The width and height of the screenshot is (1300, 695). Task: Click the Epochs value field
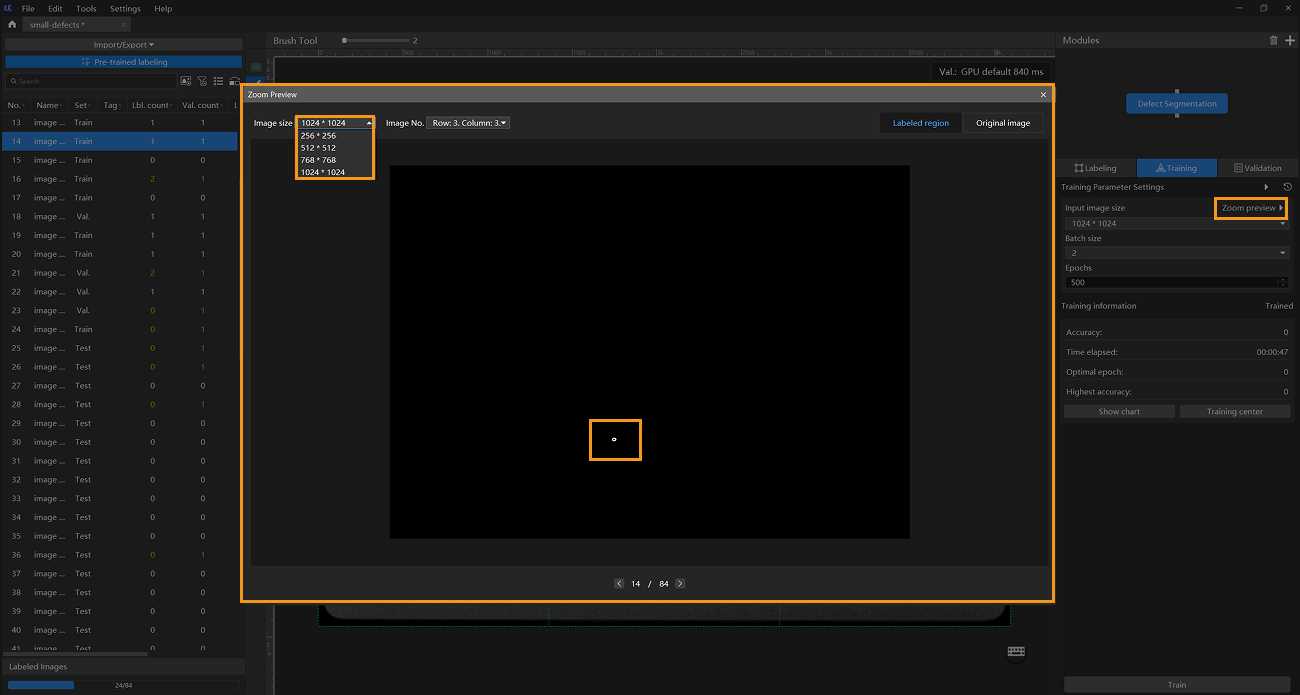coord(1170,282)
